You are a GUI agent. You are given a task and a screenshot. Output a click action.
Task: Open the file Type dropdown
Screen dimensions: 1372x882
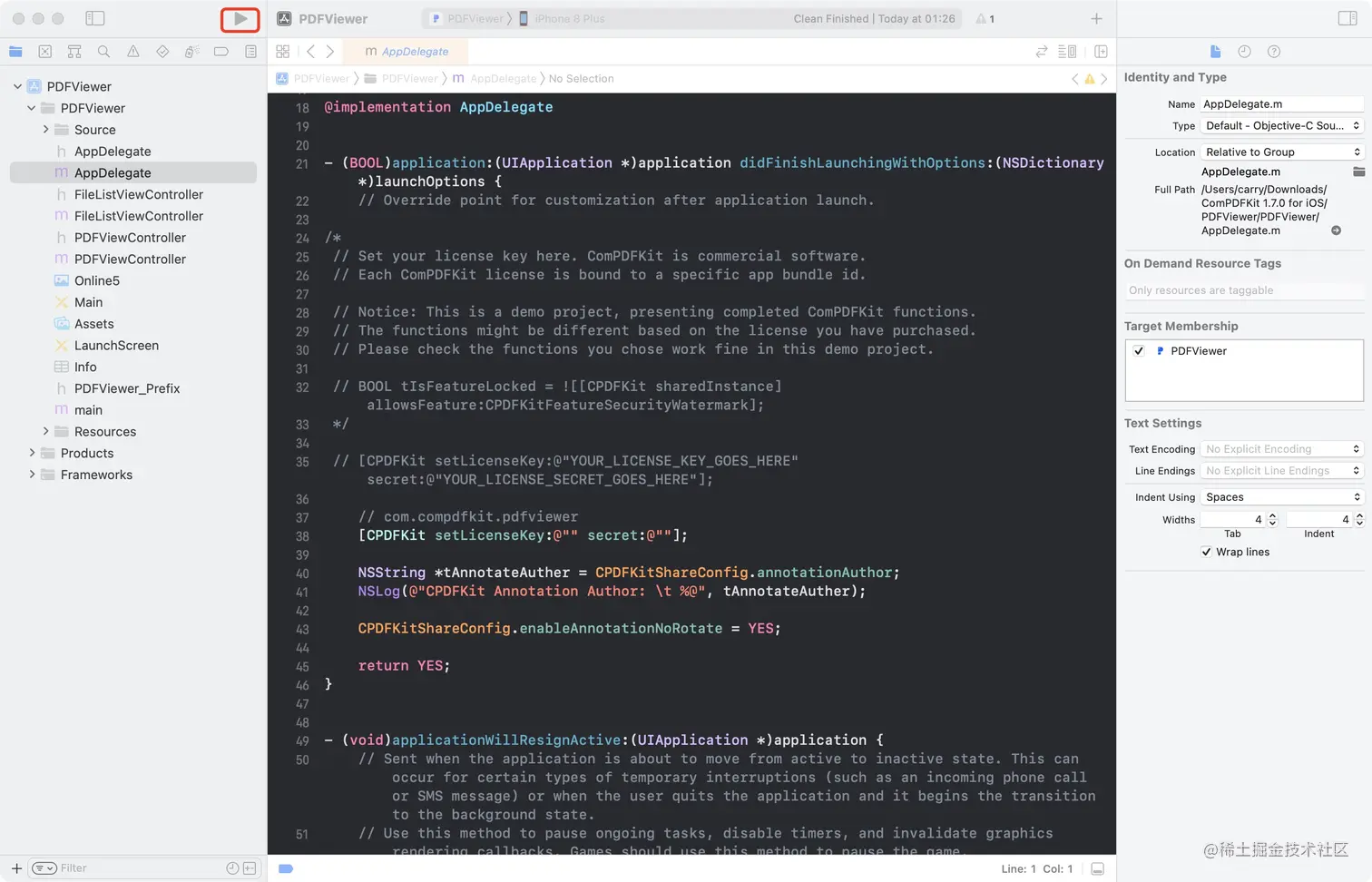(x=1282, y=126)
